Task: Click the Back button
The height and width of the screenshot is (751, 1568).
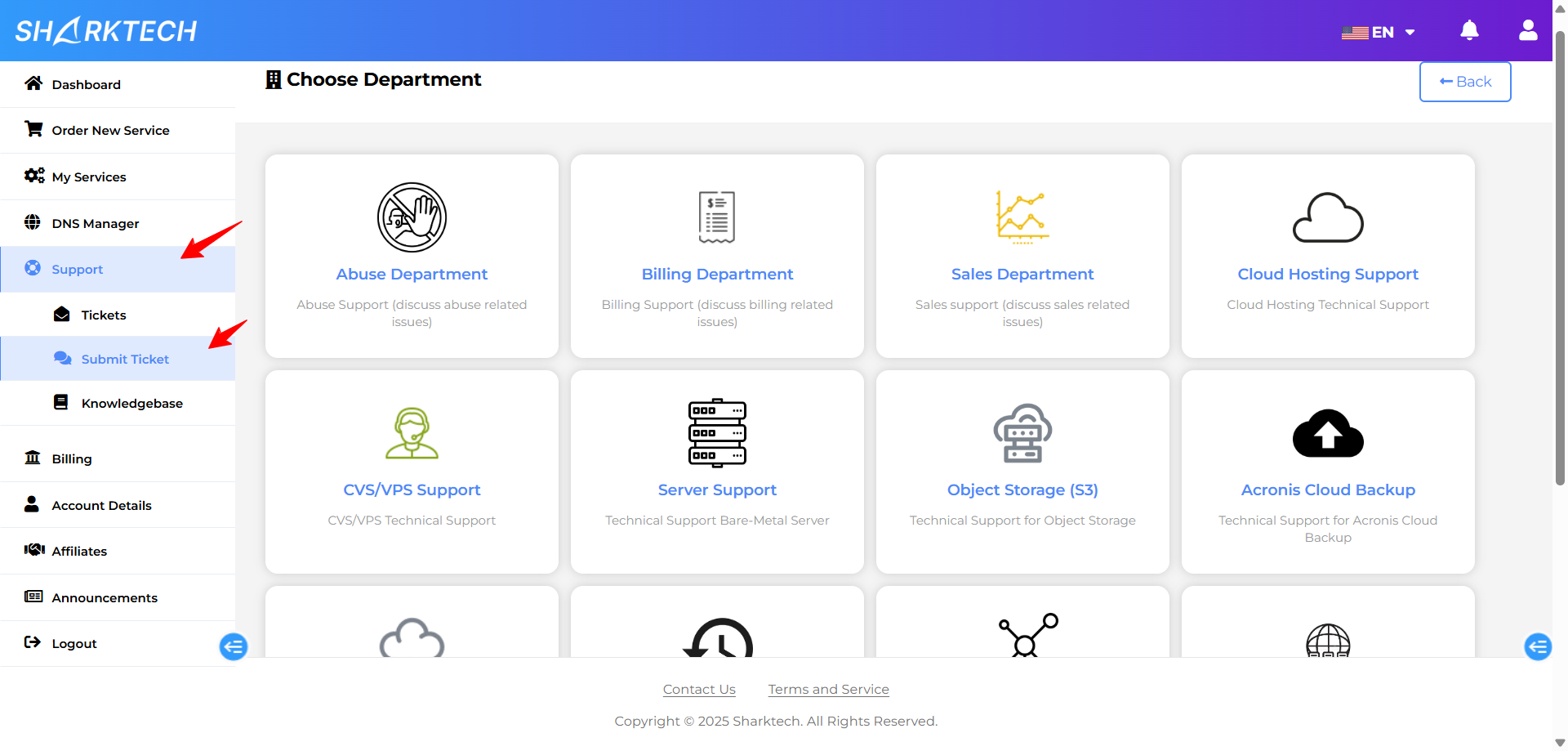Action: [1465, 82]
